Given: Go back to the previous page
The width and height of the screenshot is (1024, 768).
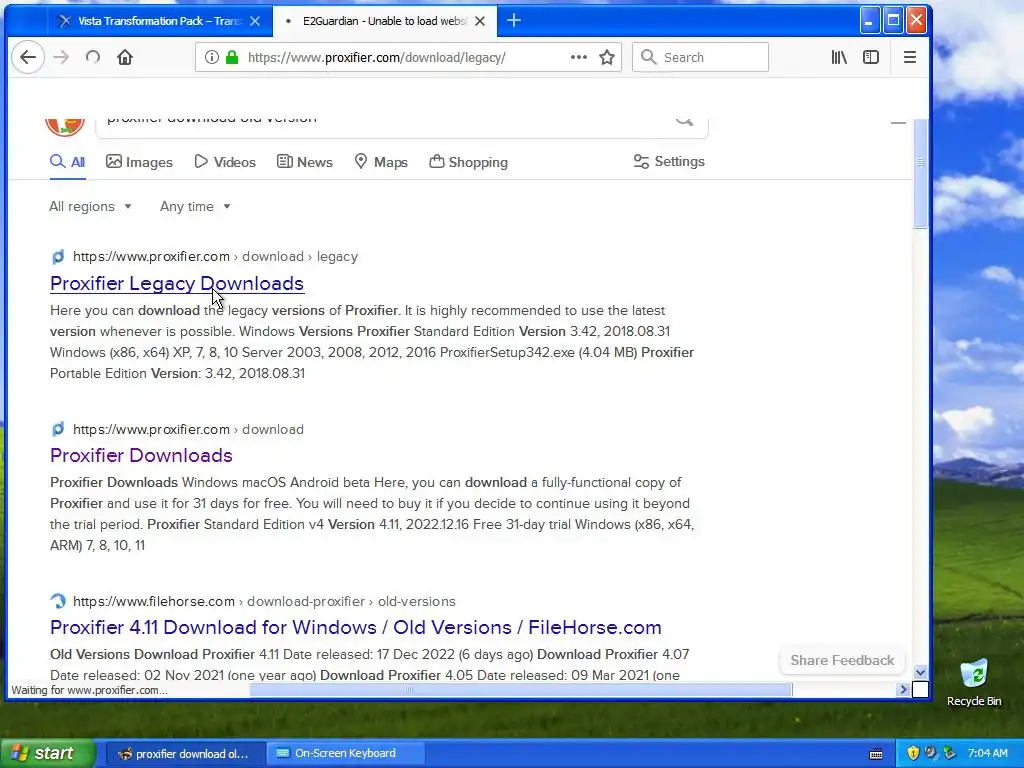Looking at the screenshot, I should point(27,57).
